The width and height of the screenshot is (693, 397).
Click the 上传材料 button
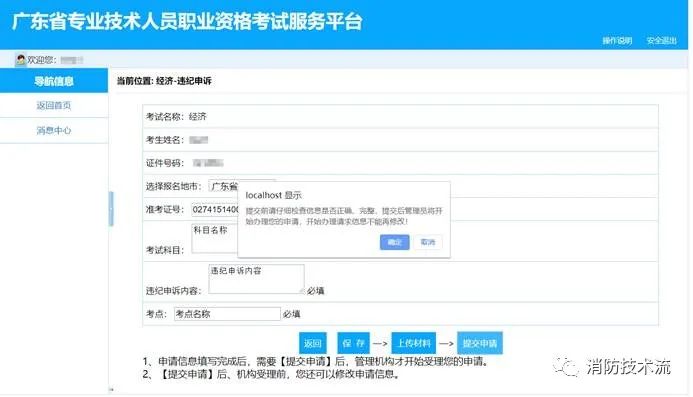coord(414,343)
